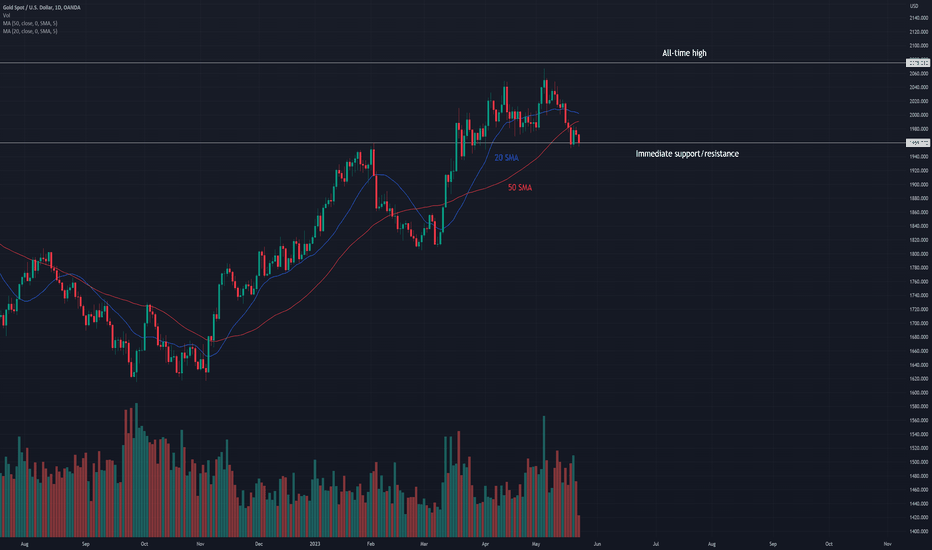Click the Gold Spot / U.S. Dollar symbol title

click(x=42, y=7)
